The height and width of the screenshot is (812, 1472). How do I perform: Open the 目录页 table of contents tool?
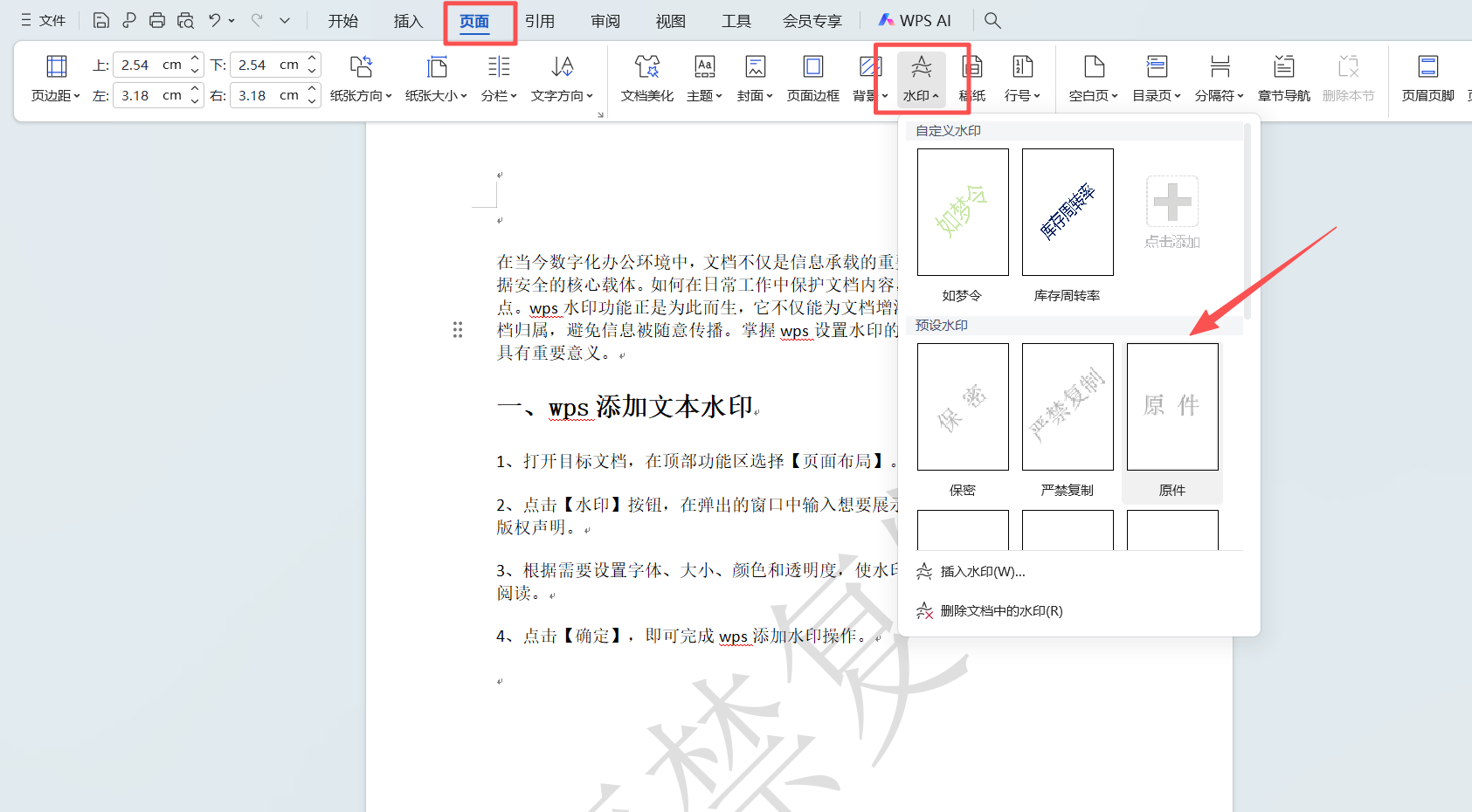click(x=1157, y=79)
